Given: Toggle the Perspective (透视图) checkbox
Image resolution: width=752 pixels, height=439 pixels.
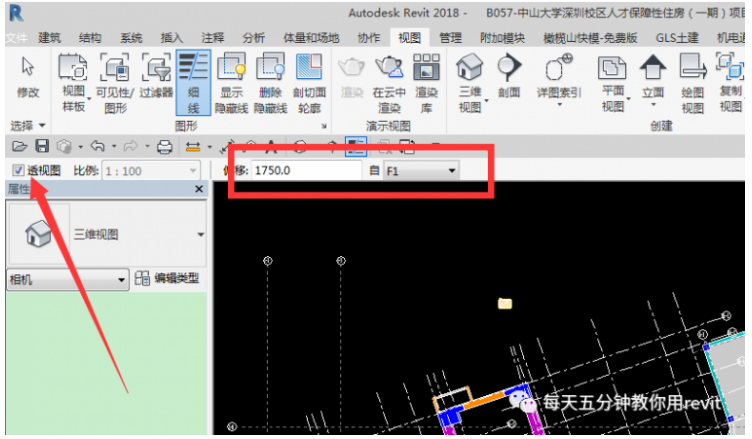Looking at the screenshot, I should (18, 170).
